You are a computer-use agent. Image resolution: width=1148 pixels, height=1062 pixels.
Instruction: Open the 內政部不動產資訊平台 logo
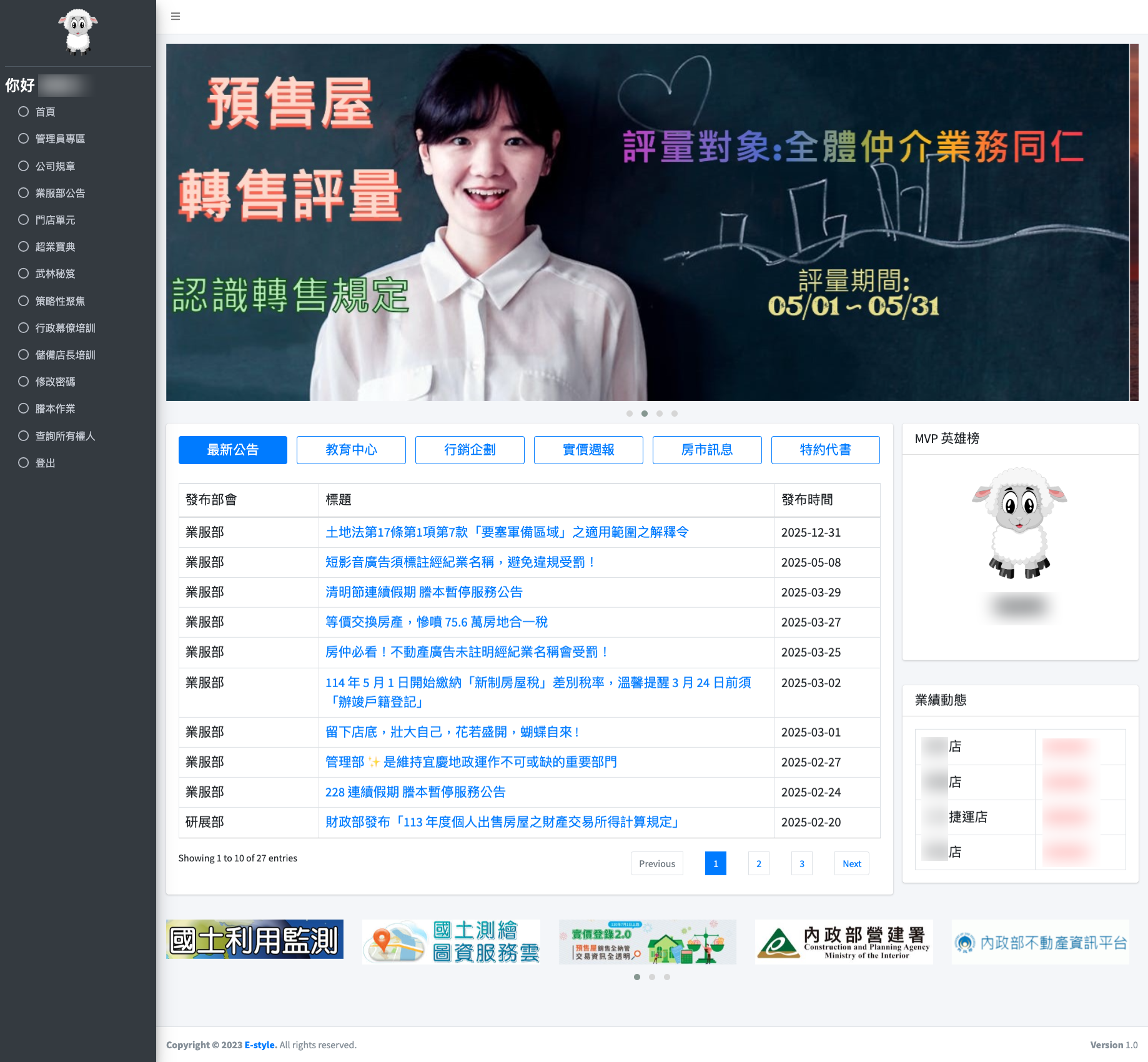1040,942
